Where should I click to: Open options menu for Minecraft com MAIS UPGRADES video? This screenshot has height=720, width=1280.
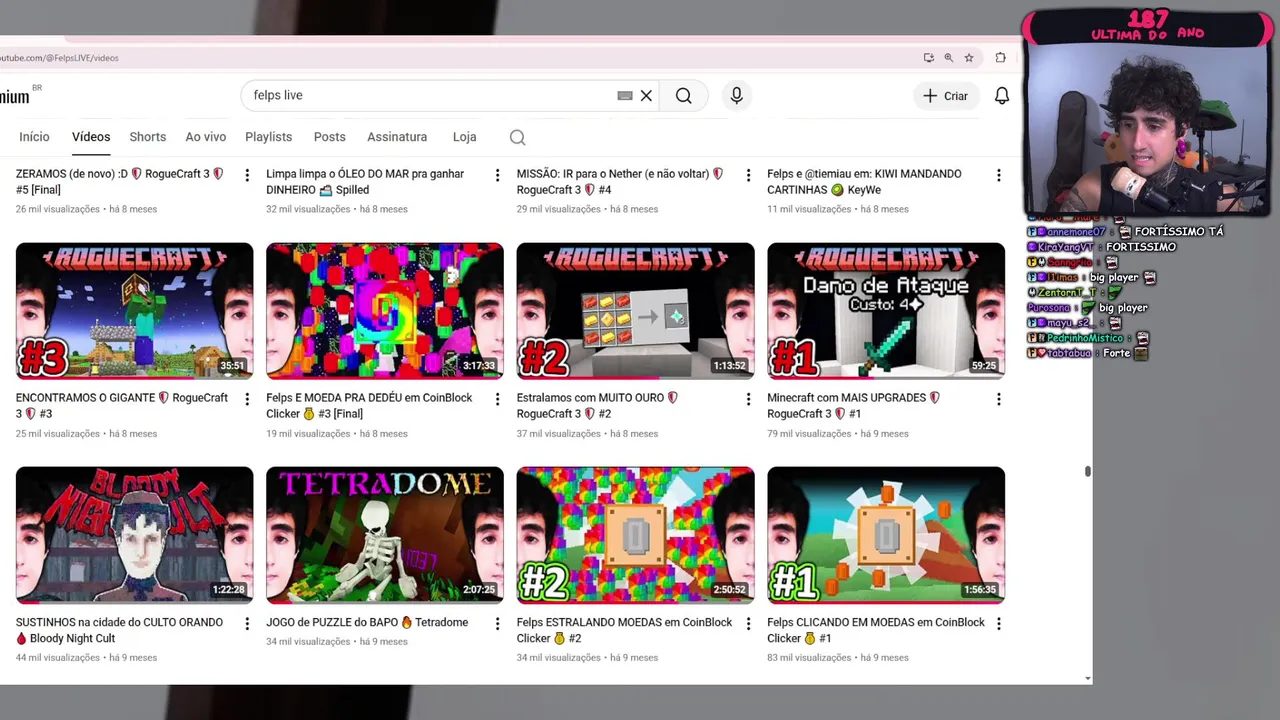(x=998, y=399)
